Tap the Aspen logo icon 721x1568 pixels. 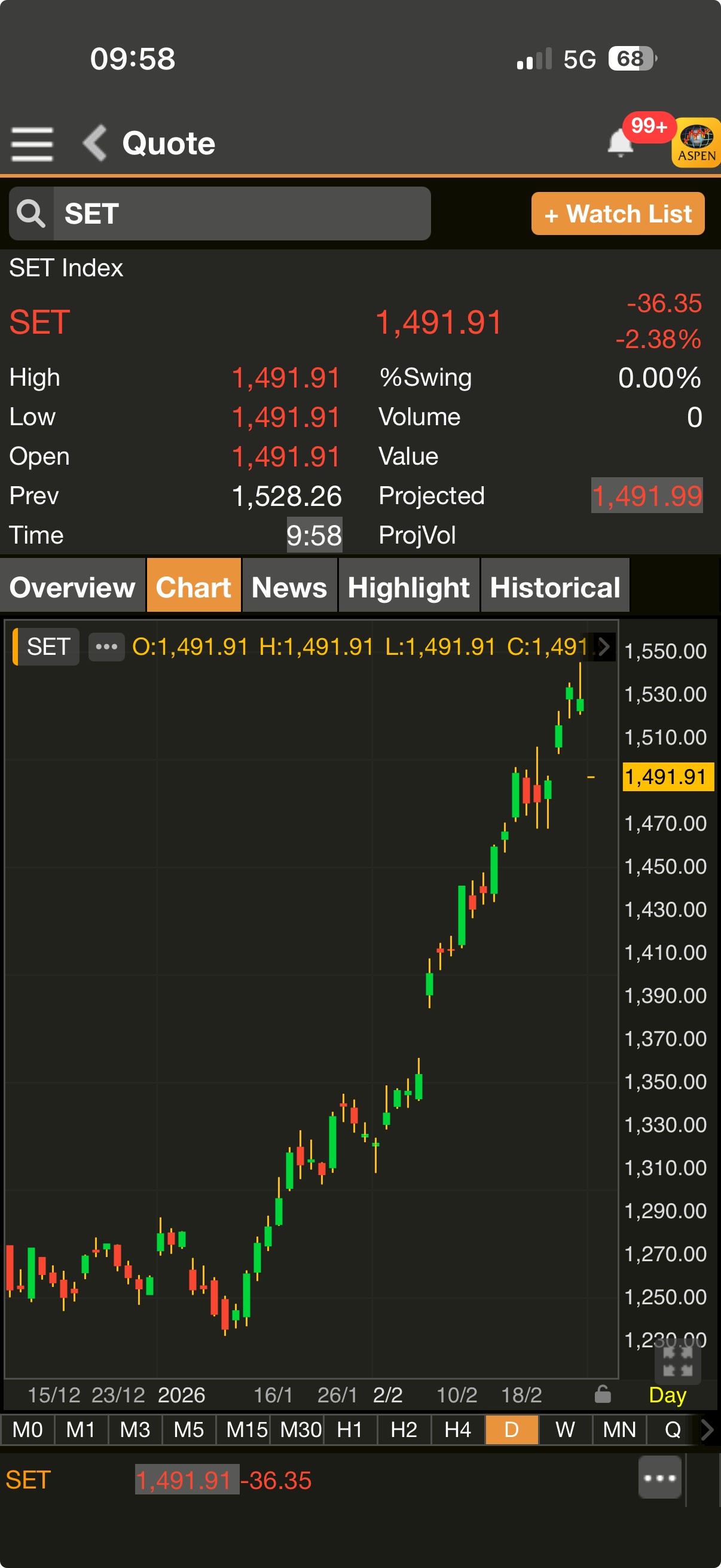(x=696, y=143)
